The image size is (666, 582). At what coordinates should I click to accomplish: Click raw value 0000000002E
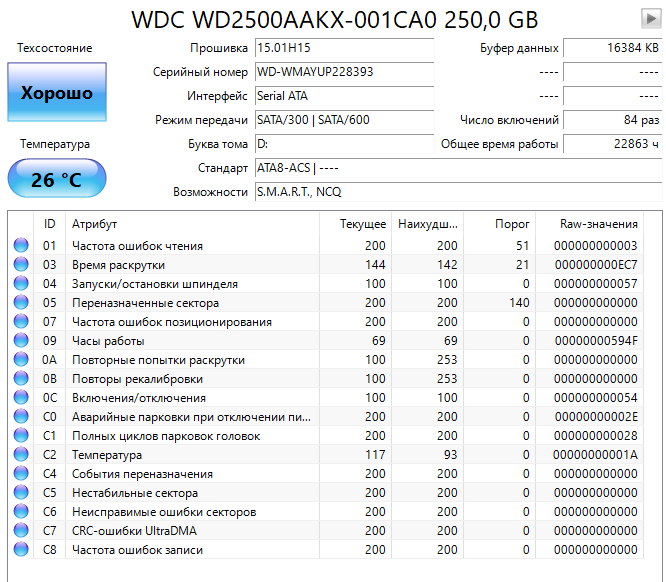coord(596,417)
